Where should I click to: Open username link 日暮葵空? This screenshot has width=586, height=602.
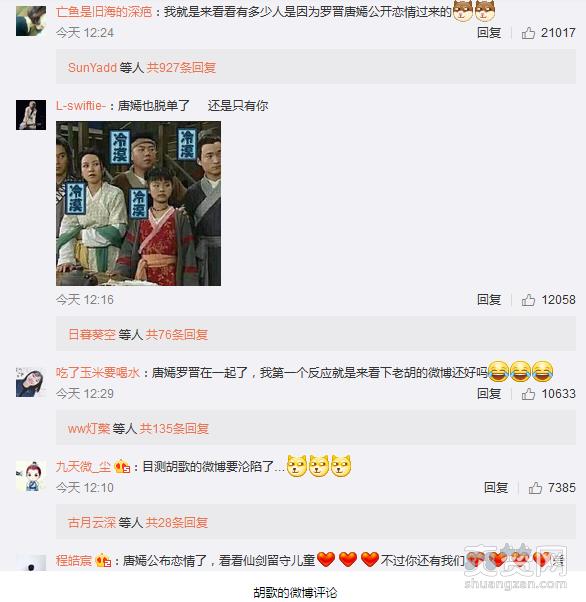92,335
